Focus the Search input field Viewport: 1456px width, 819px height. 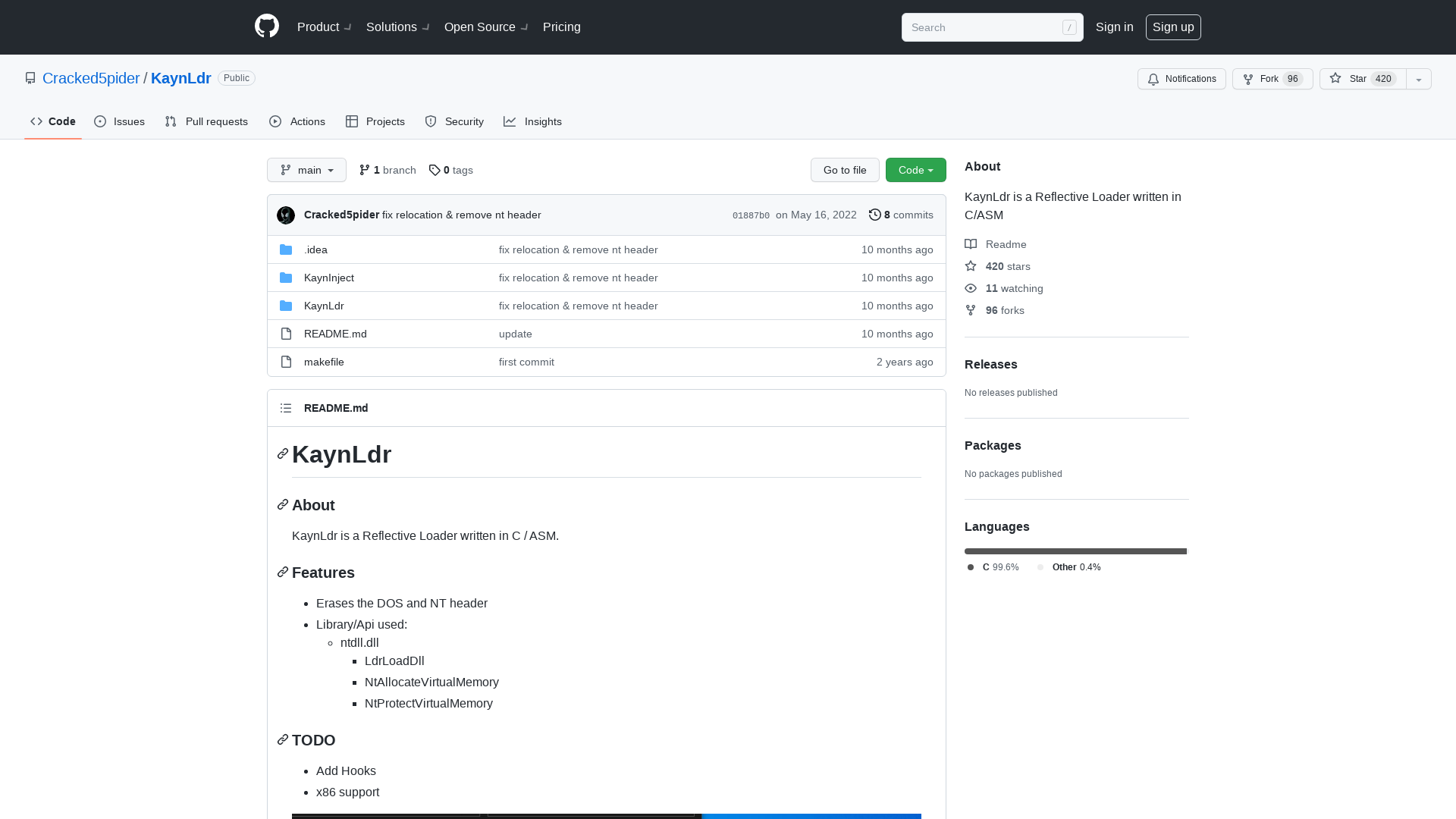pos(992,27)
